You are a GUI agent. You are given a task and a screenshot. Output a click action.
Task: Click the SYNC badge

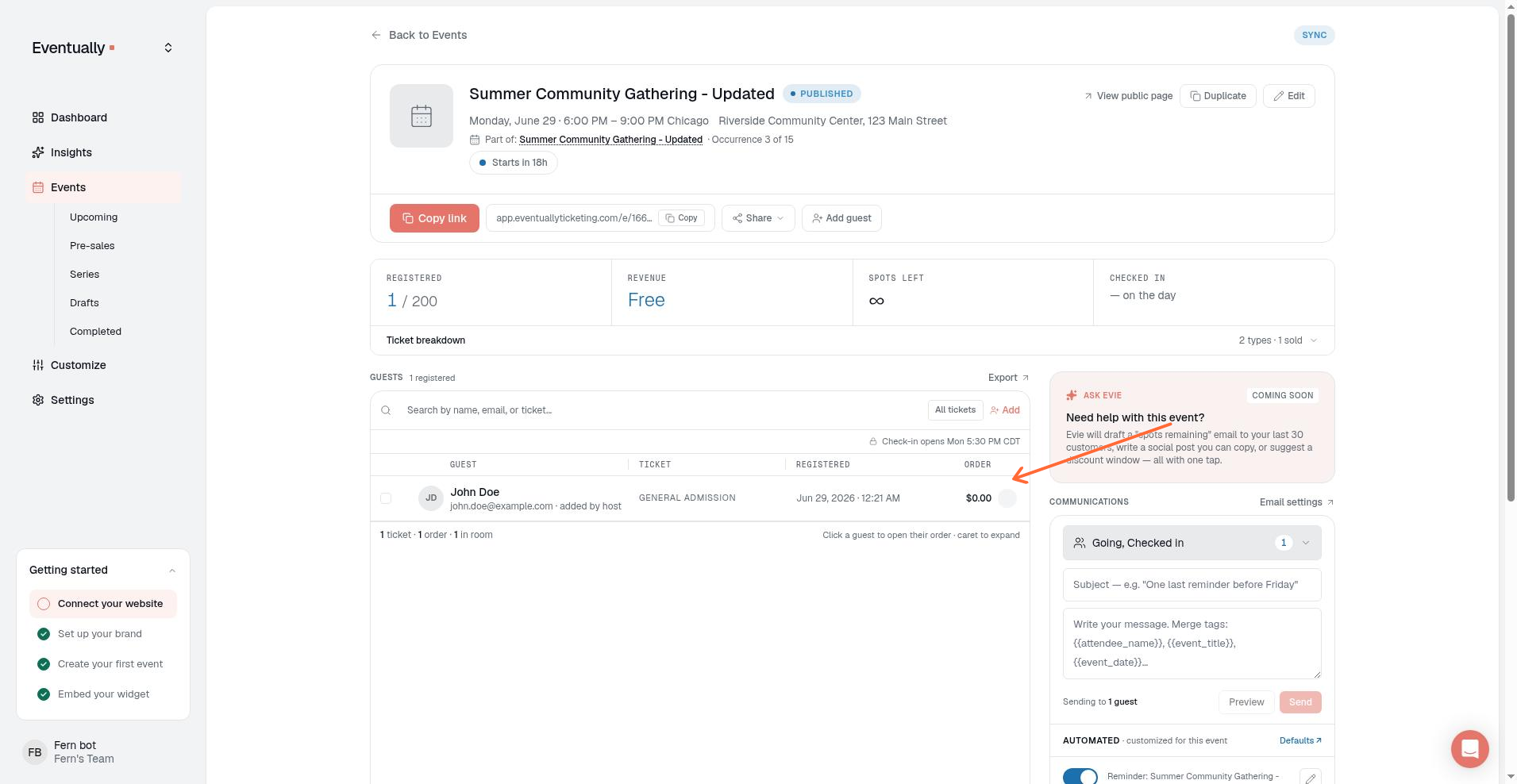[x=1314, y=35]
